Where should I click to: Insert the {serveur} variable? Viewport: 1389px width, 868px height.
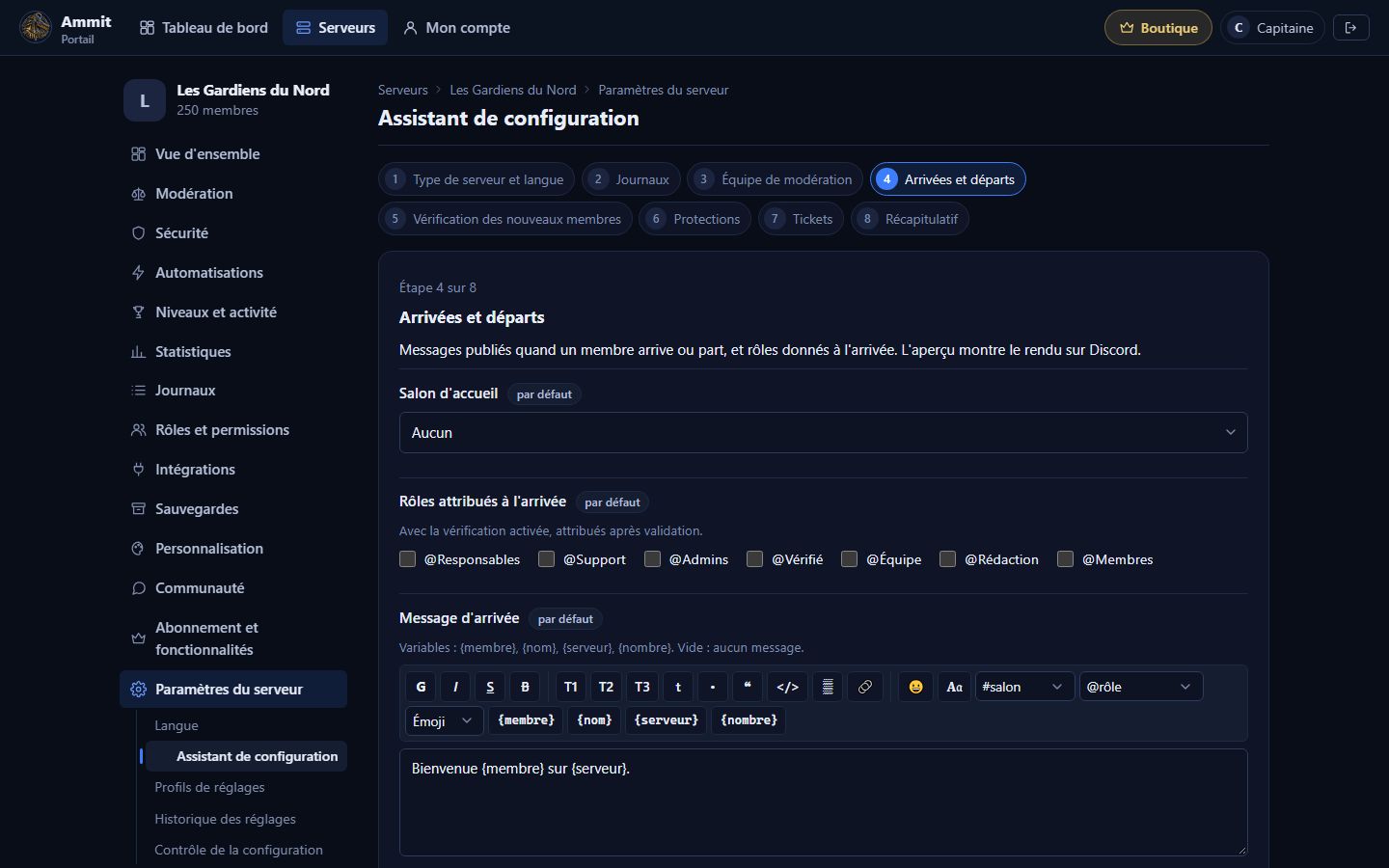[666, 720]
